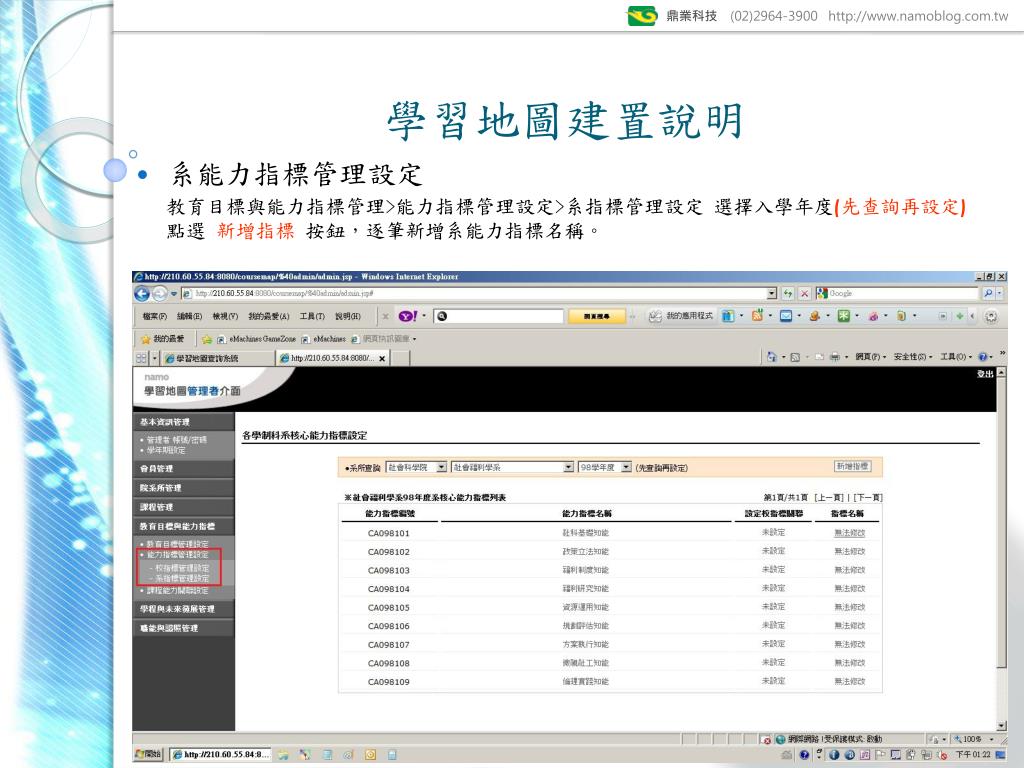Close the http://210.60.55.84 browser tab
This screenshot has height=768, width=1024.
pos(382,359)
